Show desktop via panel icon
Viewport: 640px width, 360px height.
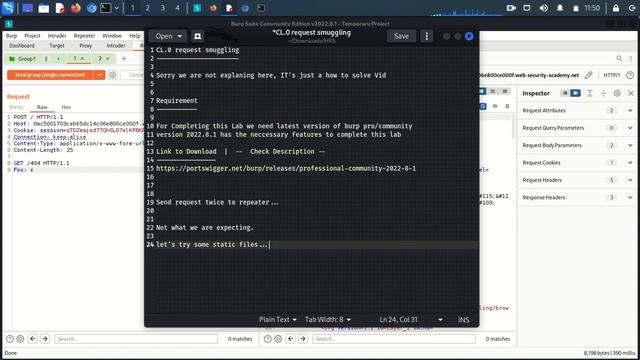tap(28, 8)
